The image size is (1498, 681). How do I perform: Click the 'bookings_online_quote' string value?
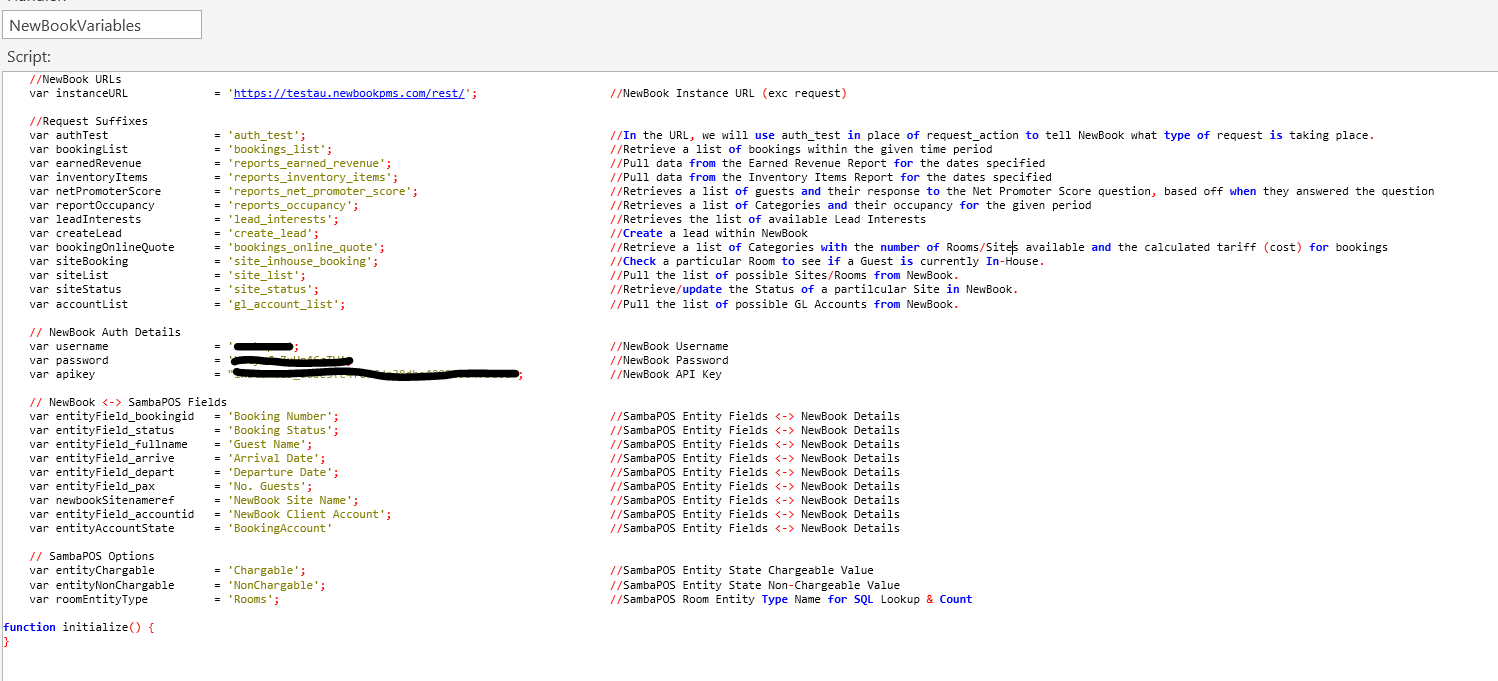pyautogui.click(x=304, y=247)
